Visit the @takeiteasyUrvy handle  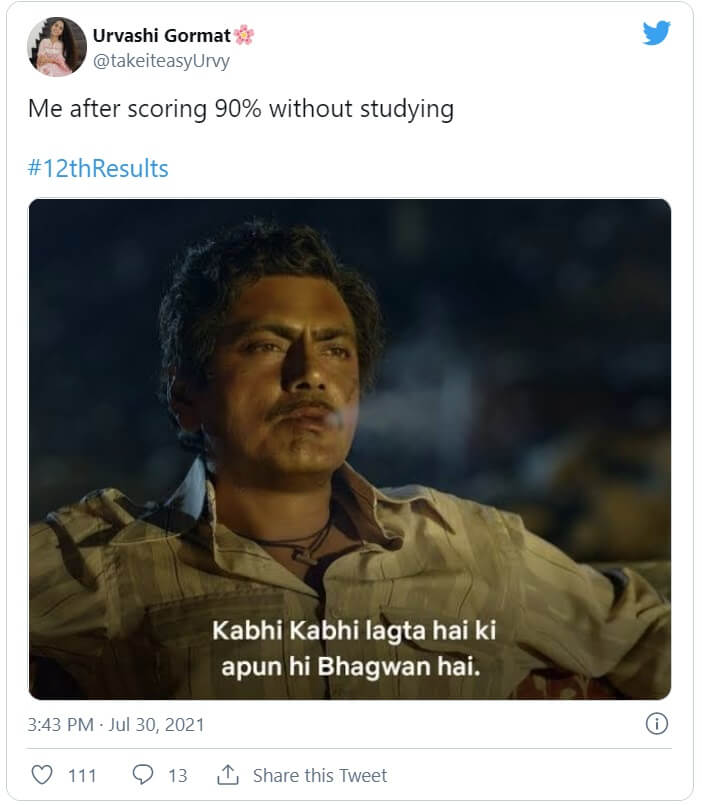tap(161, 60)
